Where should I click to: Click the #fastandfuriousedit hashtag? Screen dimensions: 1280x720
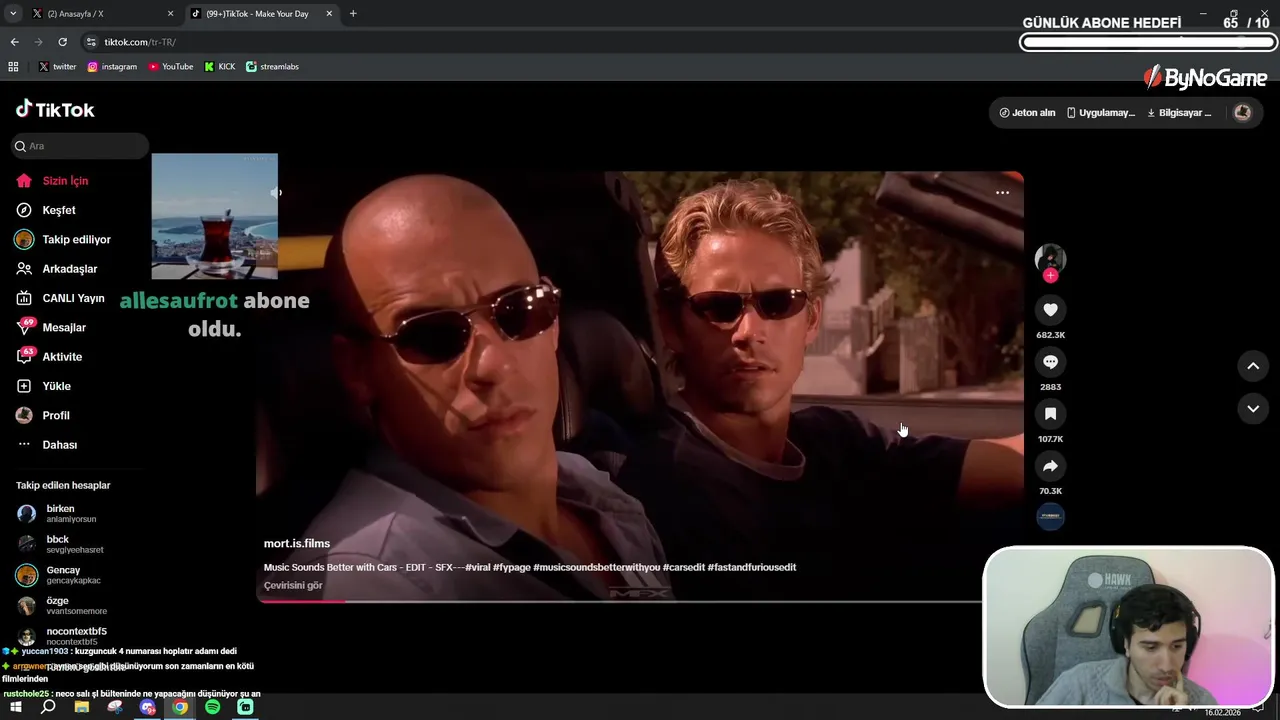coord(752,568)
